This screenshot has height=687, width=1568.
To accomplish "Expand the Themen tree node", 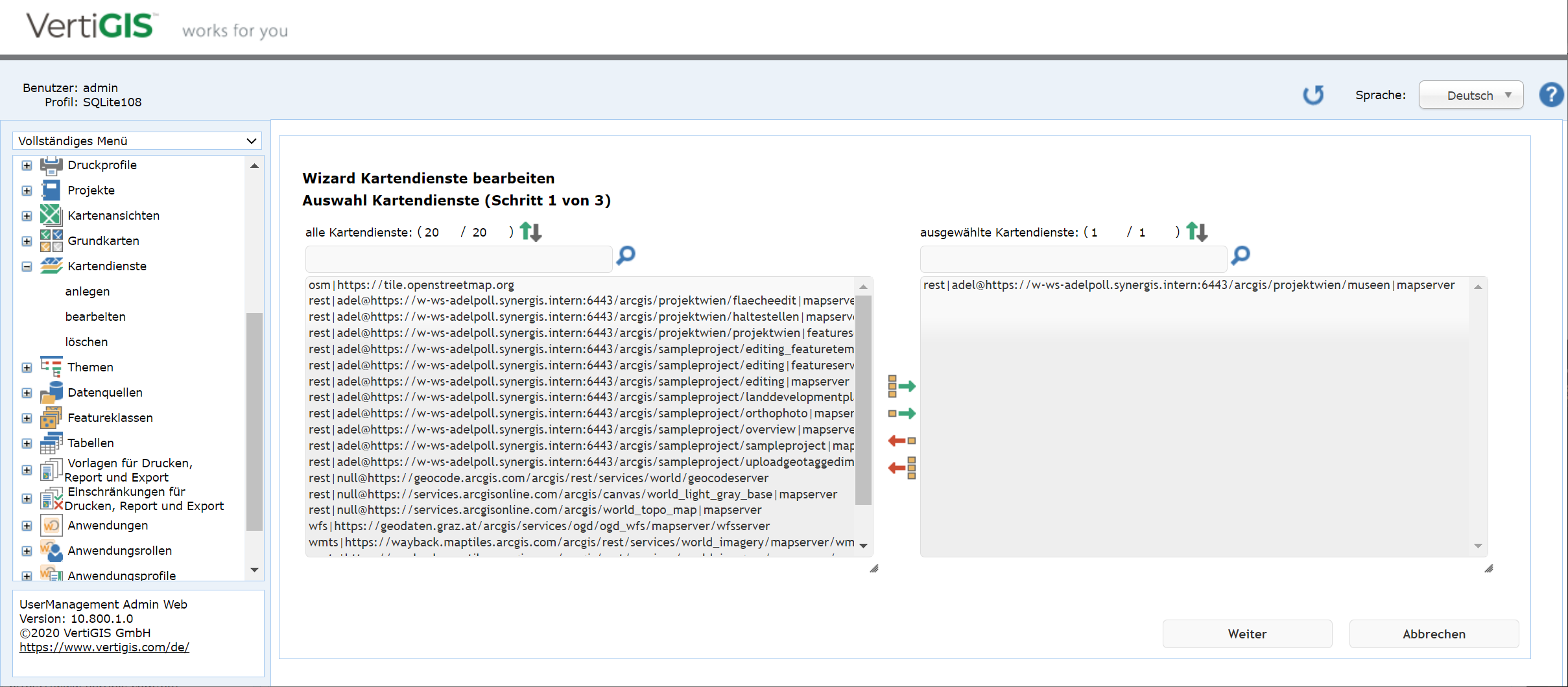I will pos(27,367).
